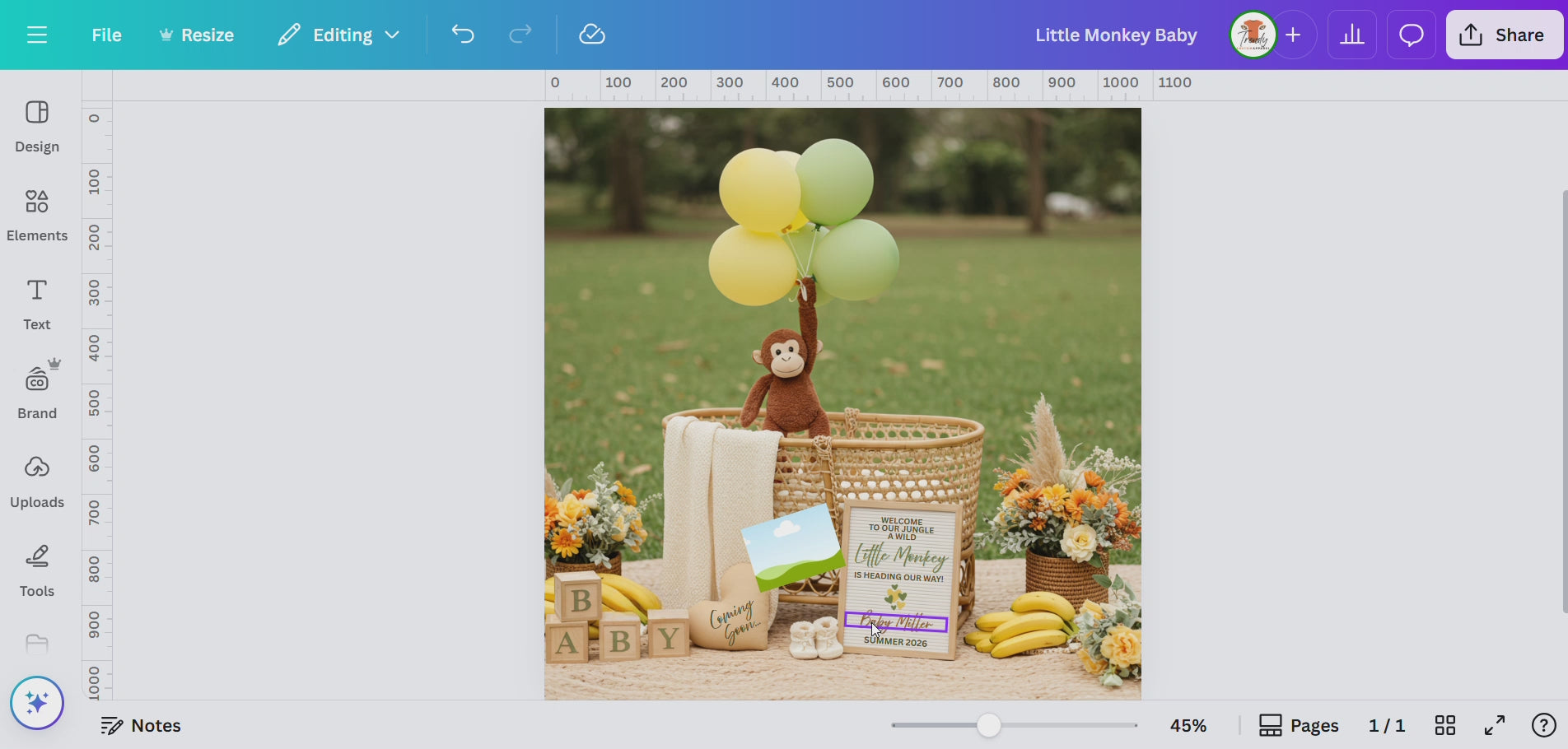Select the SUMMER 2026 text
The width and height of the screenshot is (1568, 749).
(895, 641)
